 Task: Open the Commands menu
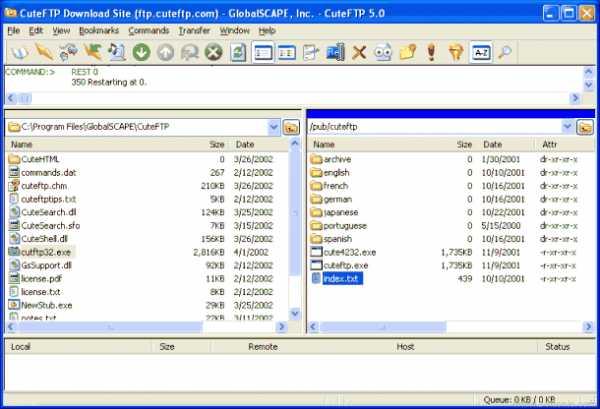[148, 31]
